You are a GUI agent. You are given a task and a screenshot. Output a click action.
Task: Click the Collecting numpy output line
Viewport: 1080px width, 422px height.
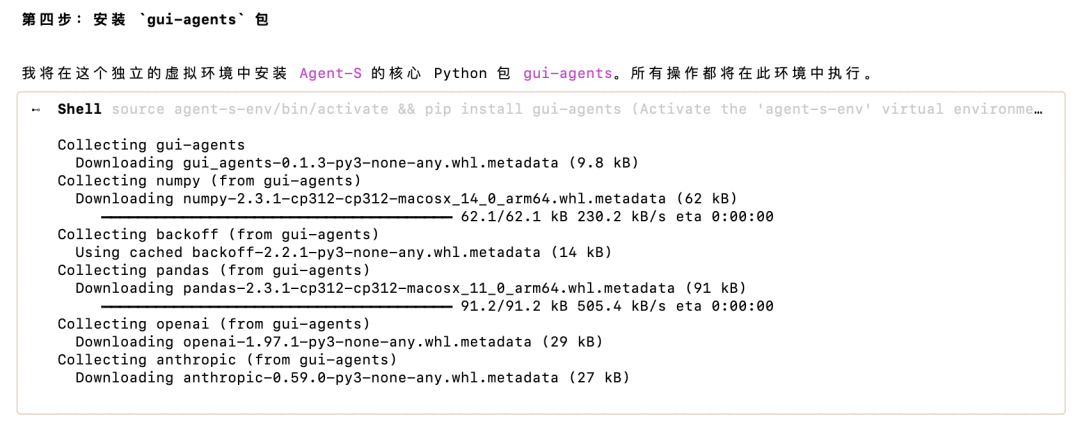pos(209,180)
